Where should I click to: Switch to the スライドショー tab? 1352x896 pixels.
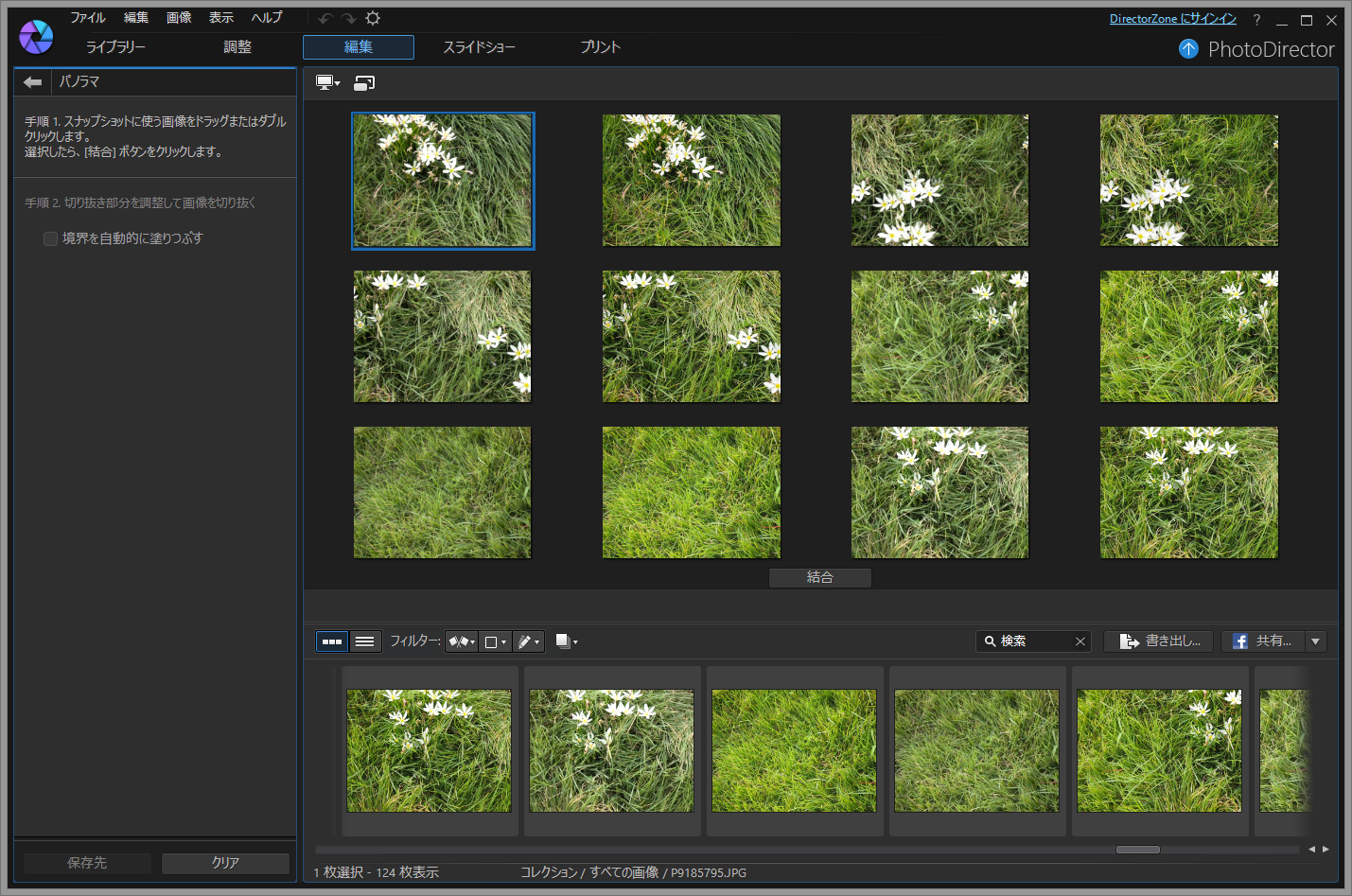tap(479, 47)
